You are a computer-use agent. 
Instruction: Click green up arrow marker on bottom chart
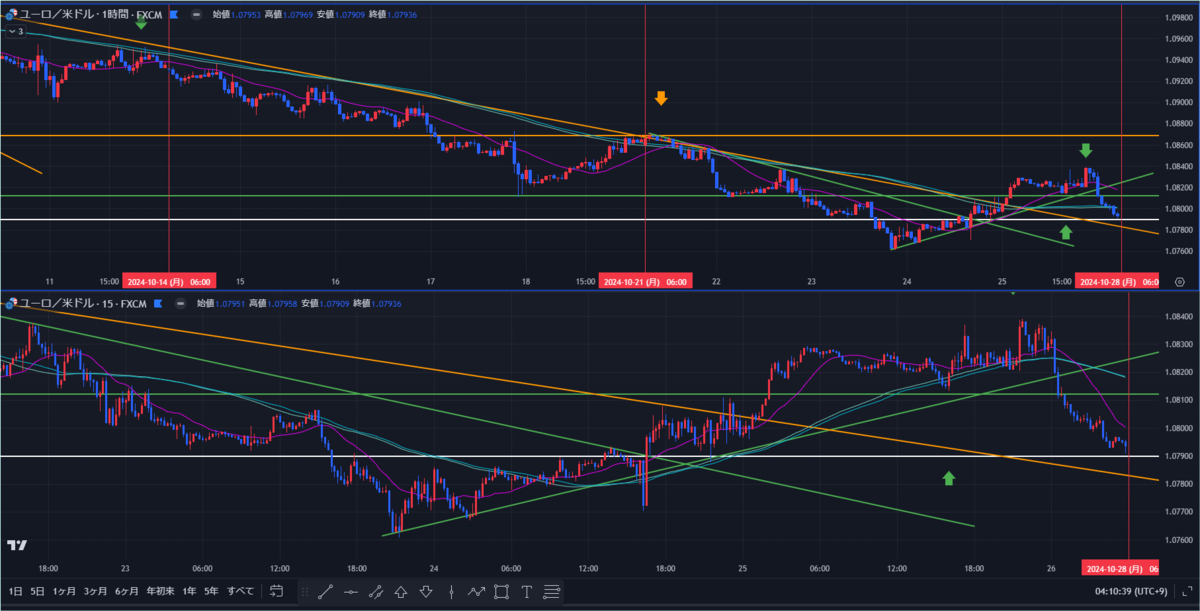(948, 478)
